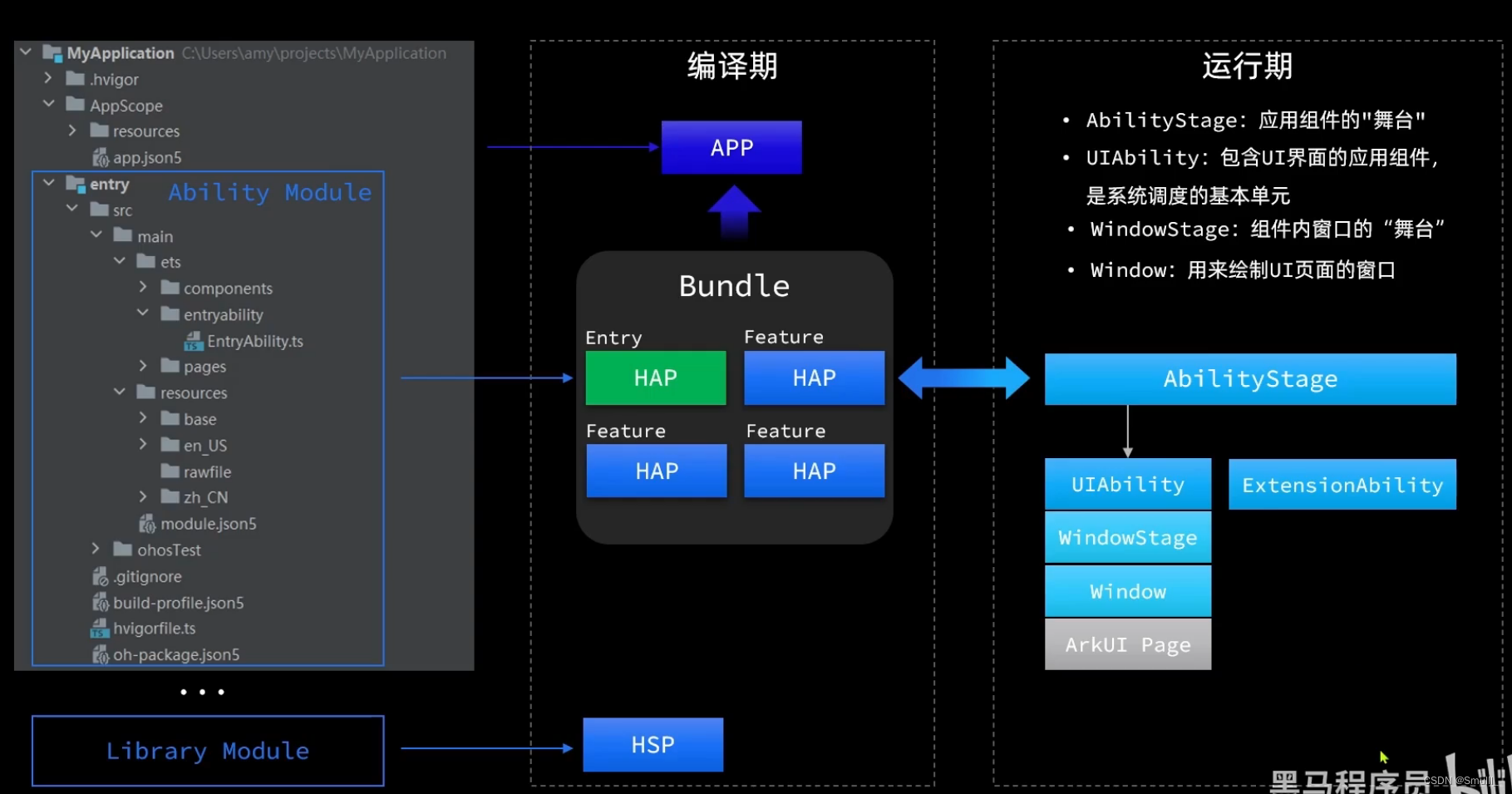The image size is (1512, 794).
Task: Click the MyApplication project folder icon
Action: pos(52,53)
